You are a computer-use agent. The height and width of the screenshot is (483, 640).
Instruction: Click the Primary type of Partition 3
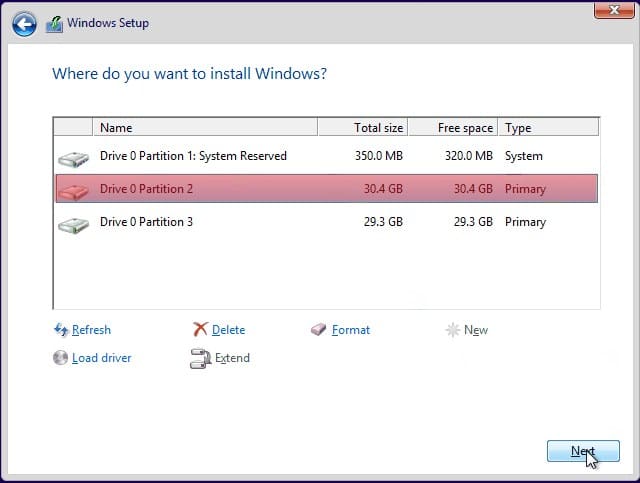525,222
